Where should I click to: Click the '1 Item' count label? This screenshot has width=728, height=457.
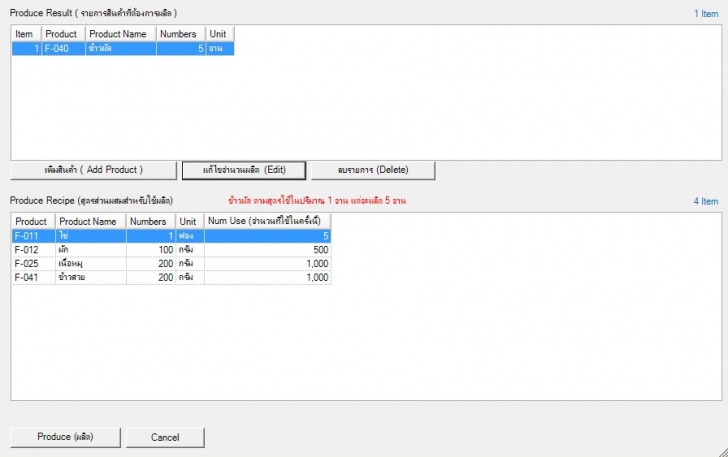click(x=706, y=14)
